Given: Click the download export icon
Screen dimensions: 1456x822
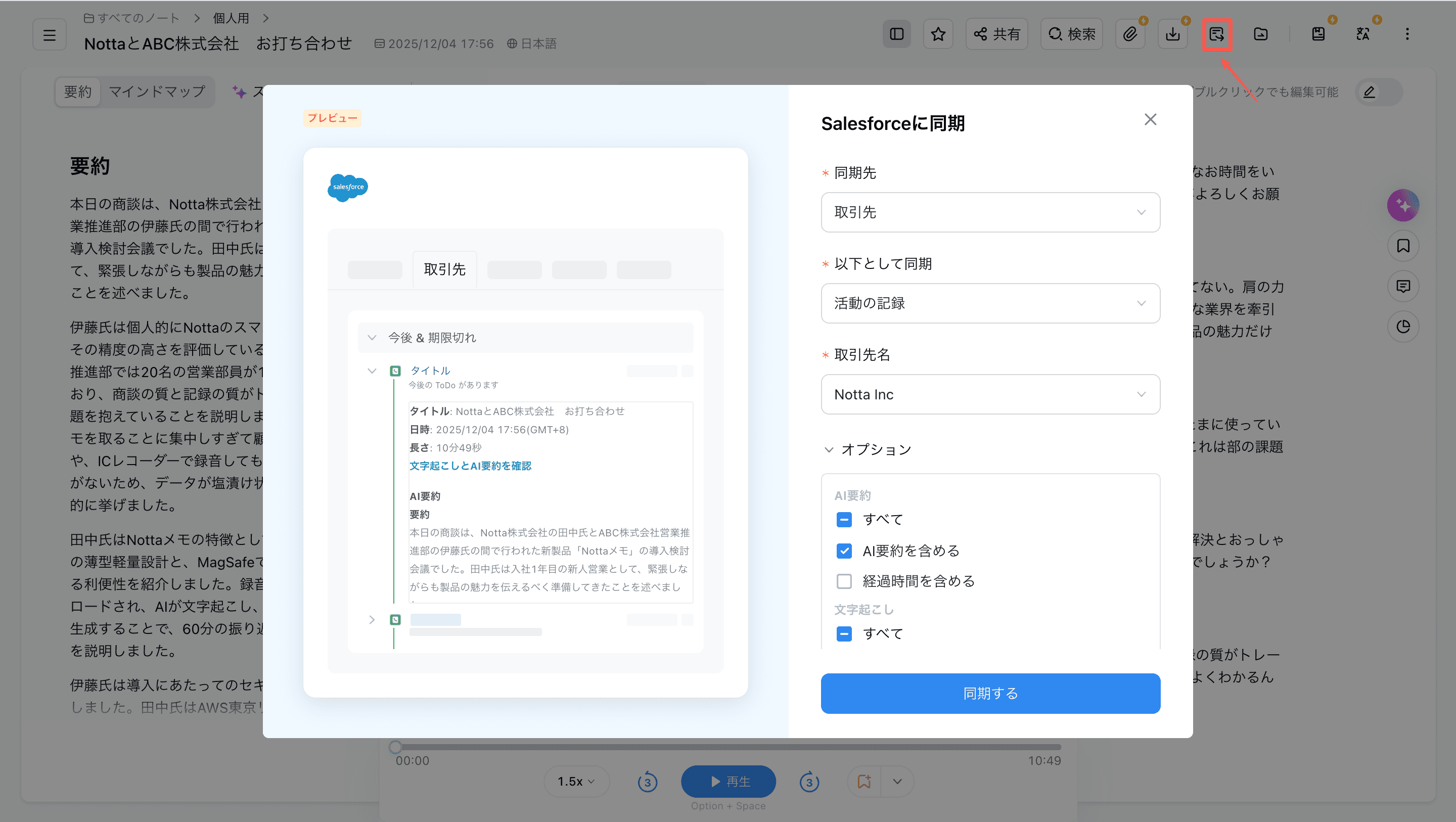Looking at the screenshot, I should (x=1173, y=34).
